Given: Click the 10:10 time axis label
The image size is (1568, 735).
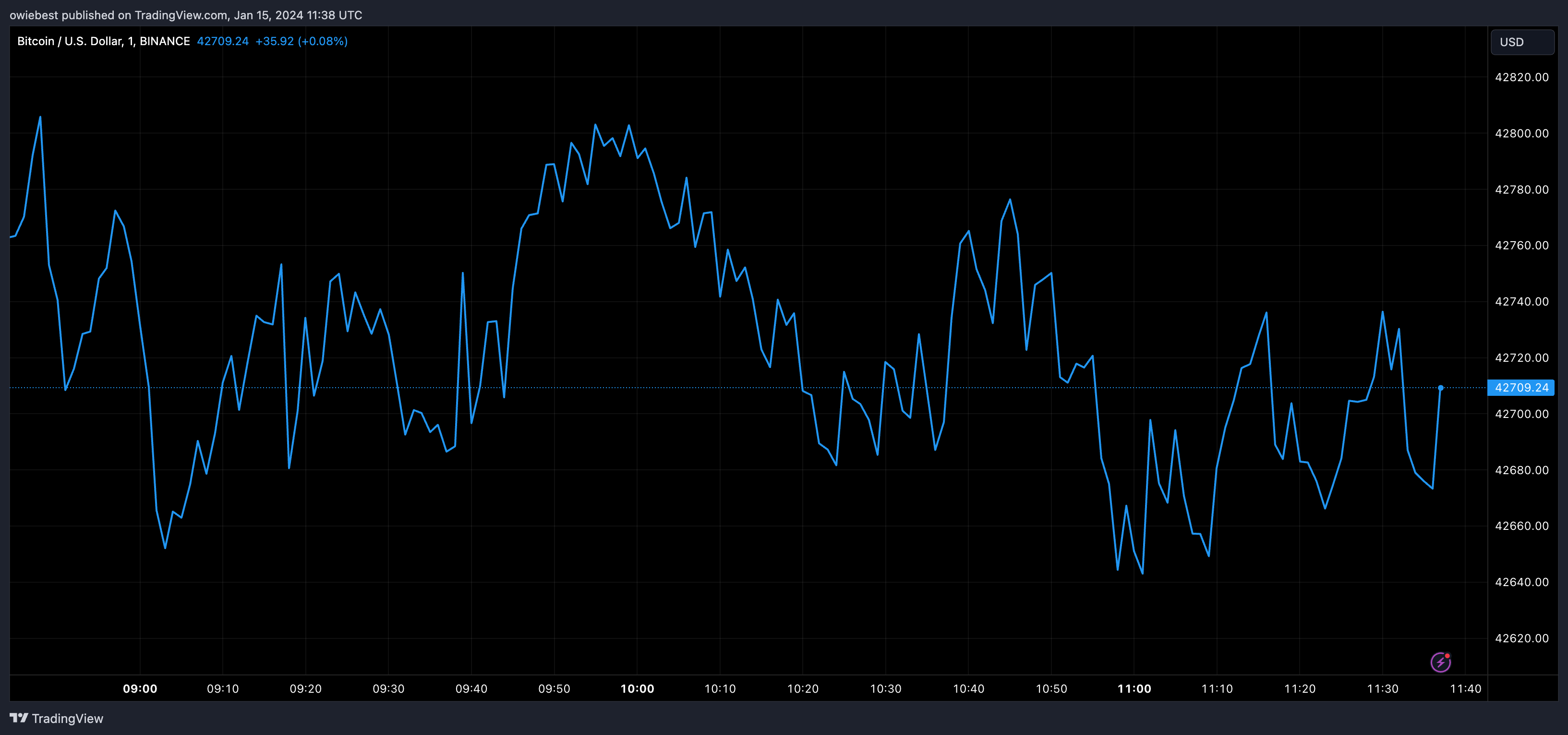Looking at the screenshot, I should pos(720,689).
